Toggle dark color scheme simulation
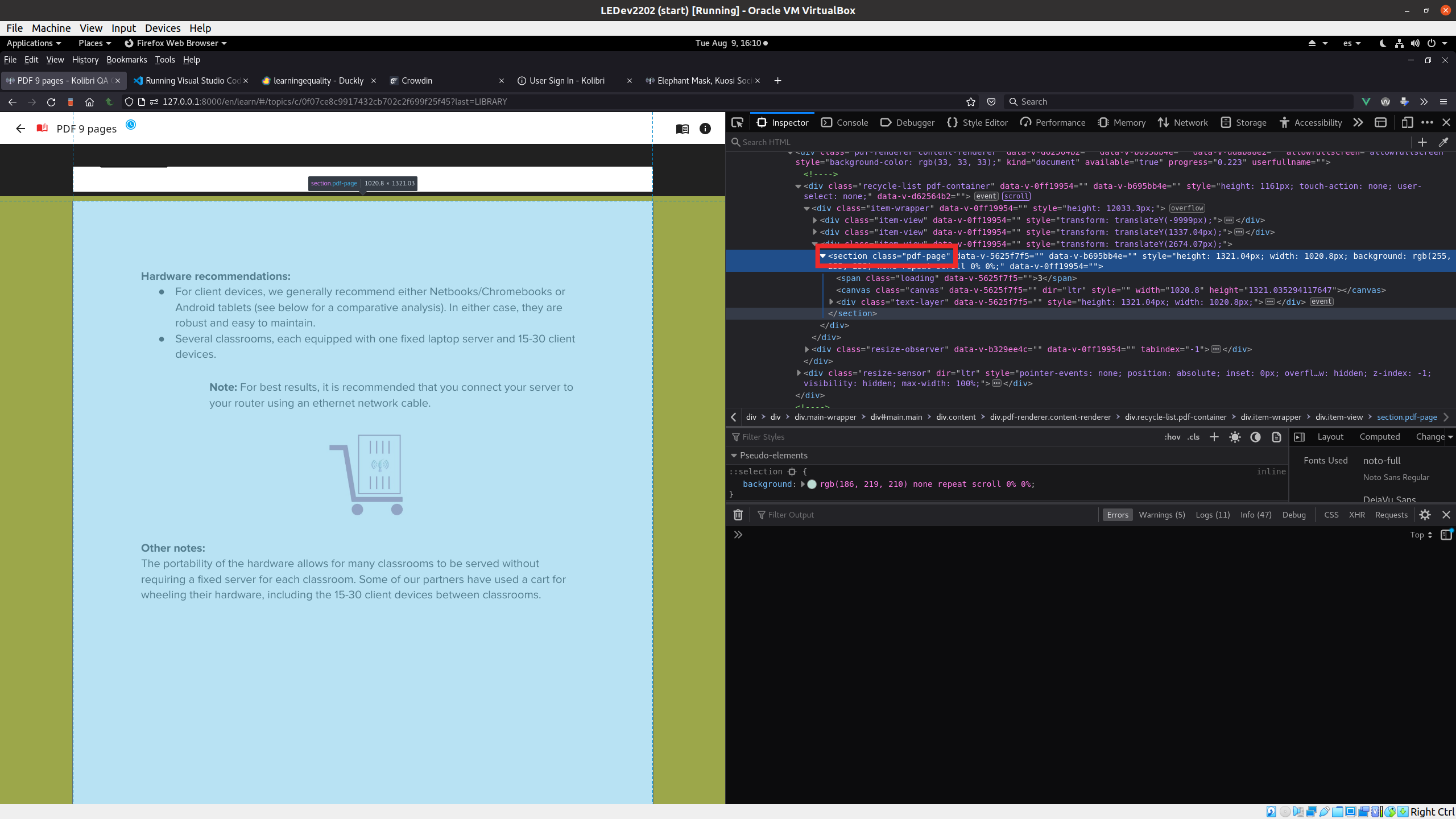Screen dimensions: 1456x819 [x=1255, y=437]
